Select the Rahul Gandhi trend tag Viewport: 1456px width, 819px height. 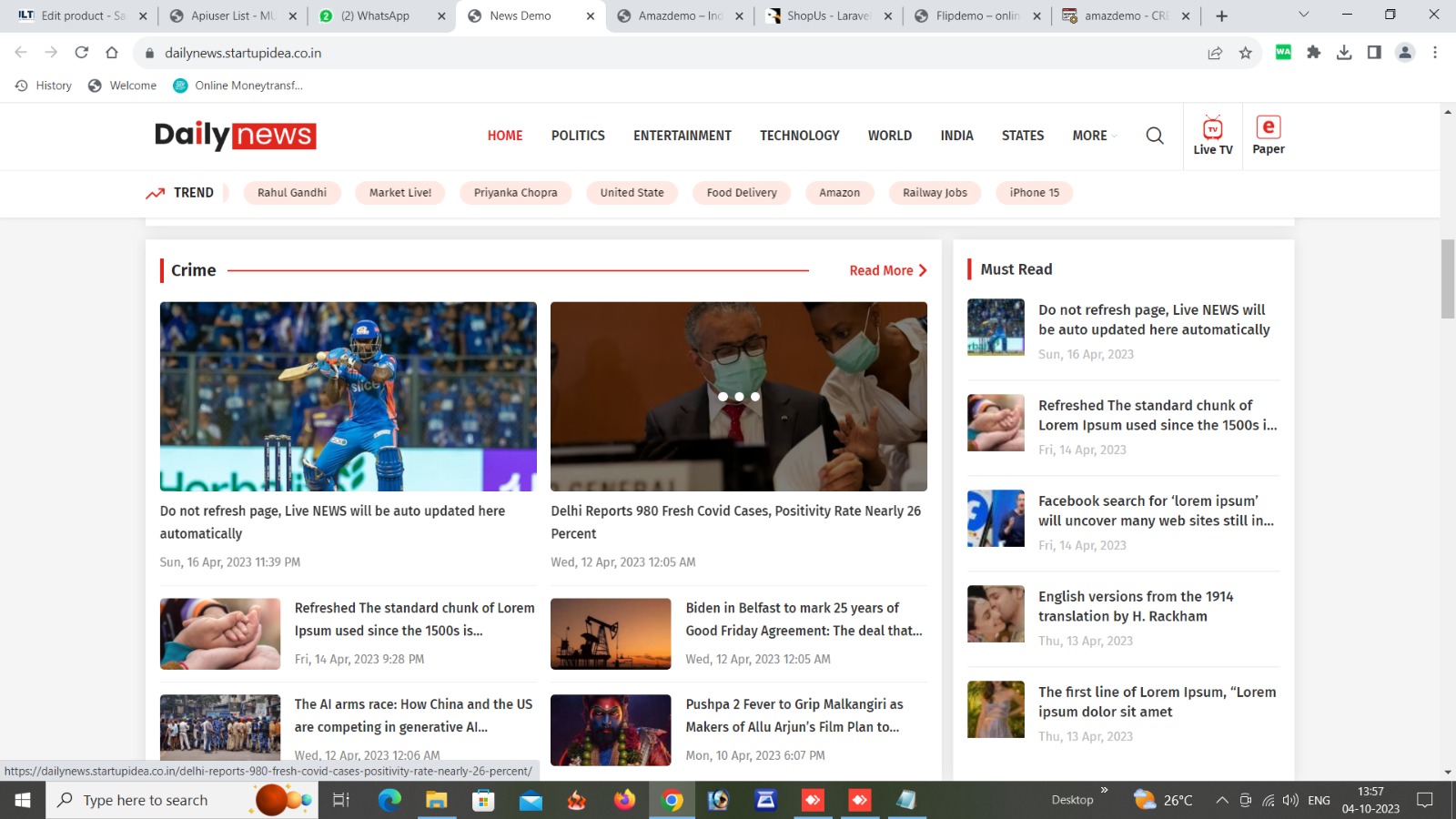click(291, 193)
